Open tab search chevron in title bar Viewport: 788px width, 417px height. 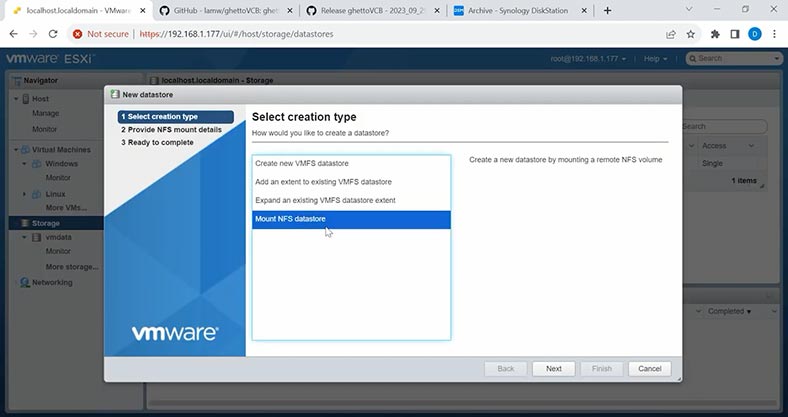point(689,9)
